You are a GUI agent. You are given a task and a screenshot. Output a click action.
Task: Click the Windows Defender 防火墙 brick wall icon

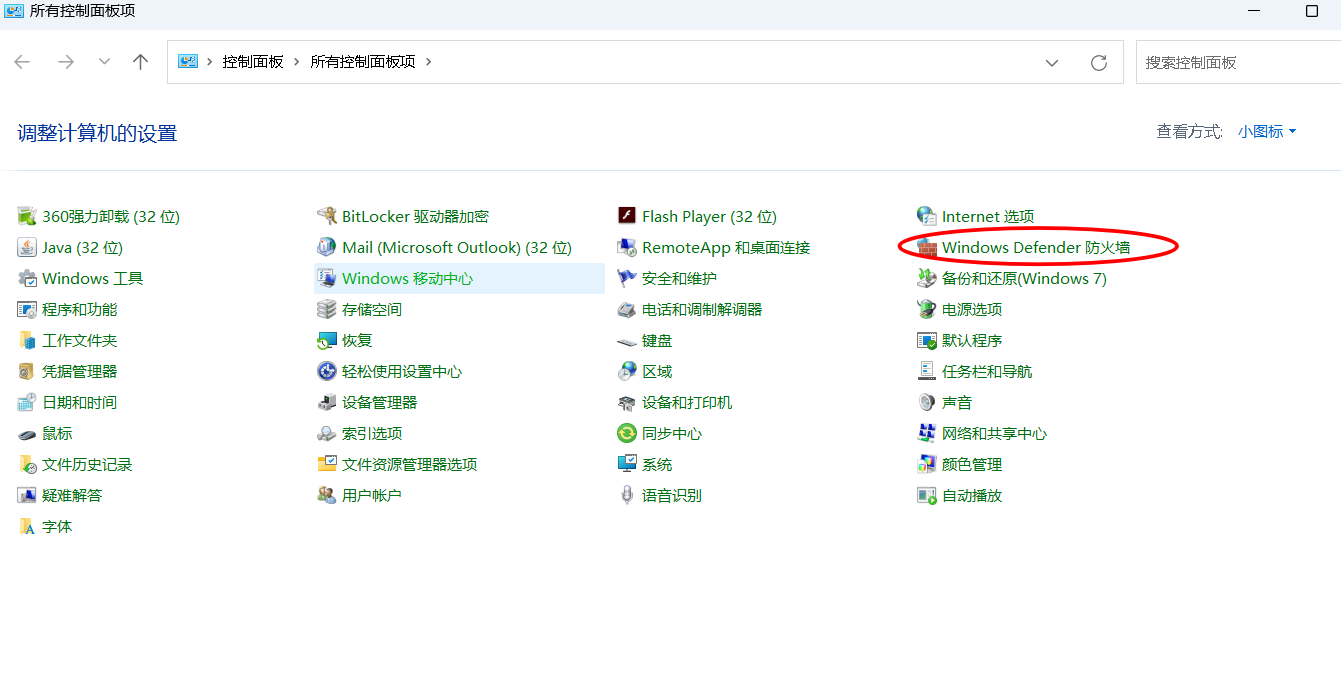pyautogui.click(x=926, y=247)
